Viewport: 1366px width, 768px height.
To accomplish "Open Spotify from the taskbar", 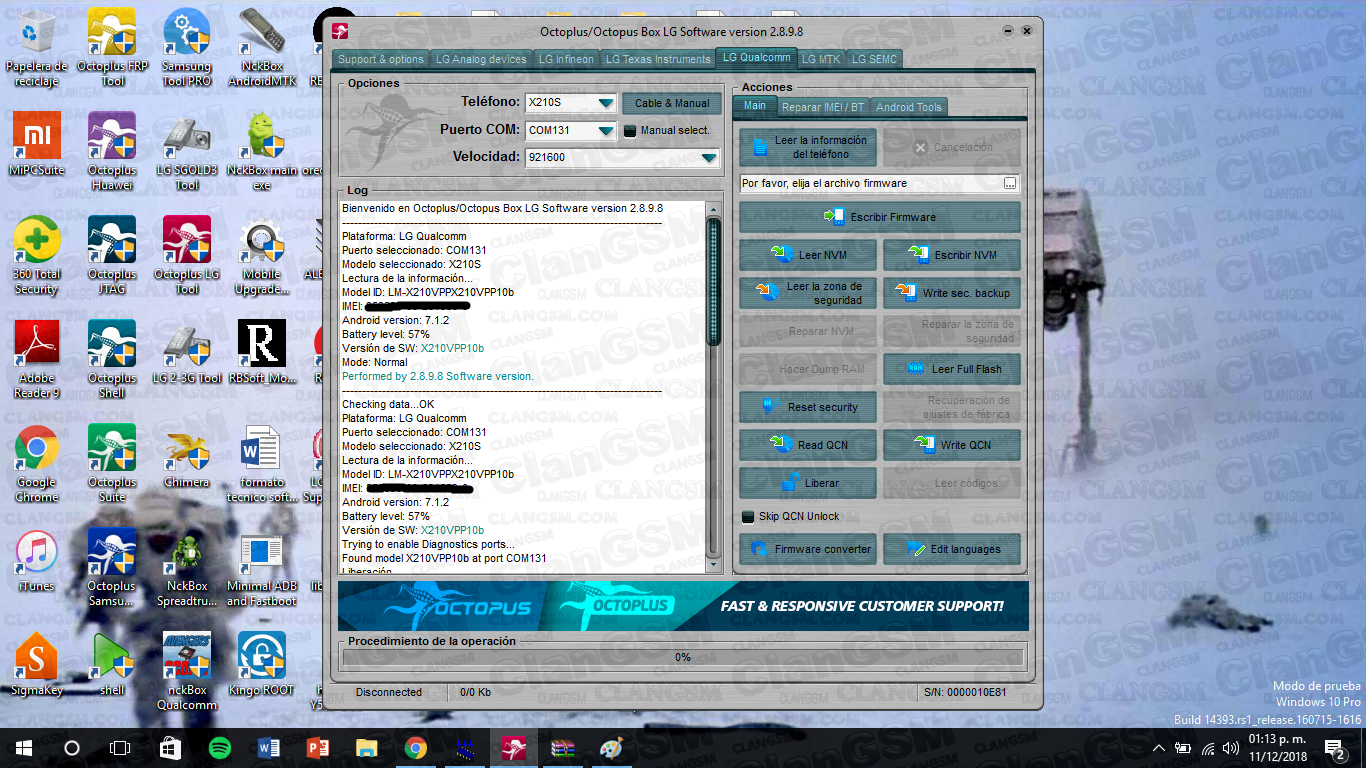I will (220, 748).
